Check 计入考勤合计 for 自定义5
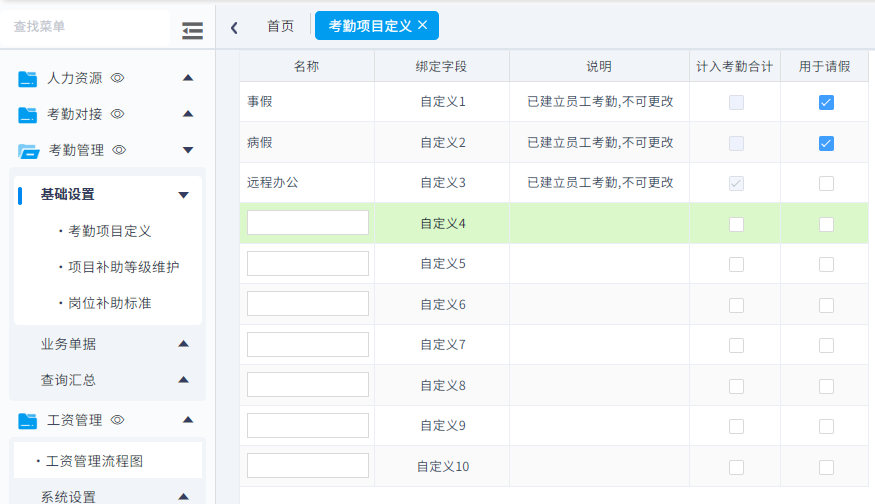 pos(736,265)
